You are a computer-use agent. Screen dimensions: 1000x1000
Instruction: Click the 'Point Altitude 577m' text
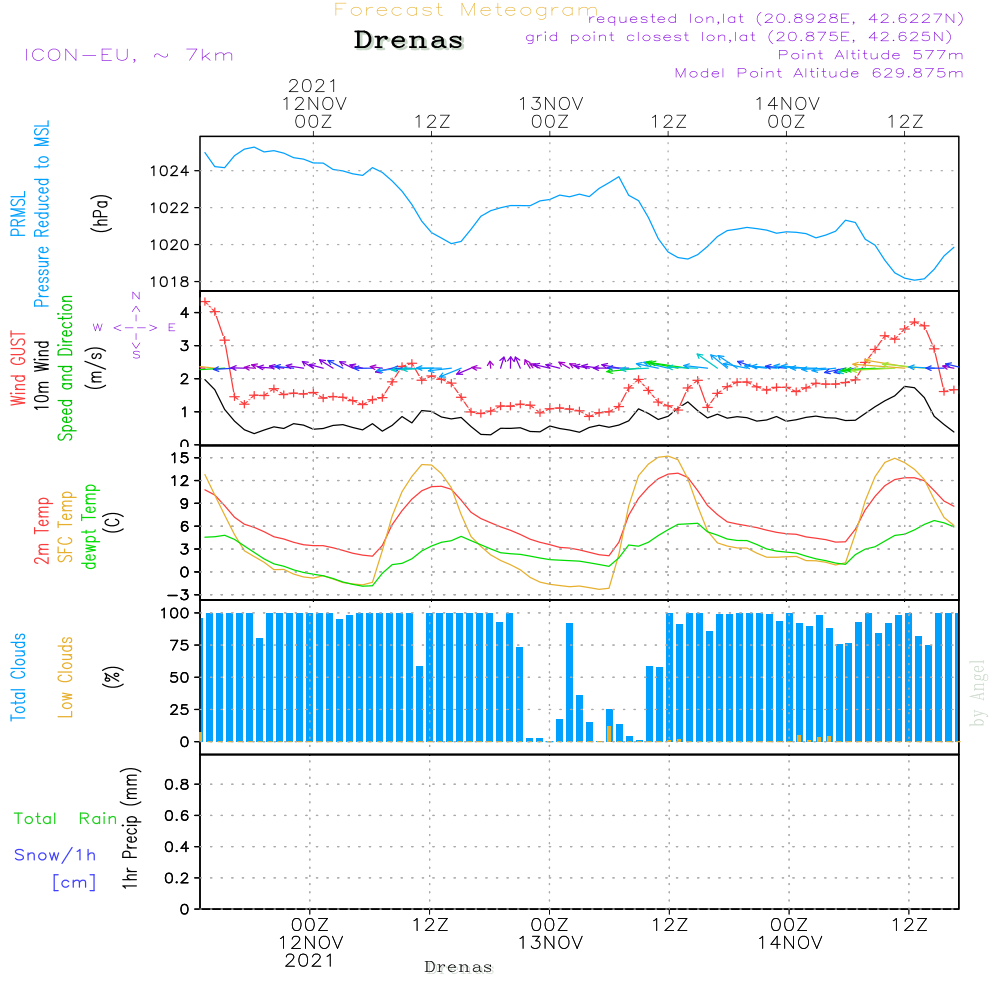click(x=870, y=55)
